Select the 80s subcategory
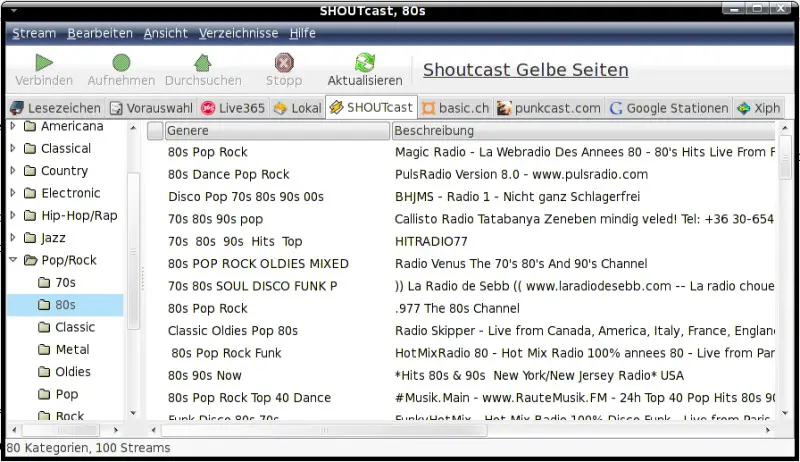Screen dimensions: 800x462 coord(65,305)
